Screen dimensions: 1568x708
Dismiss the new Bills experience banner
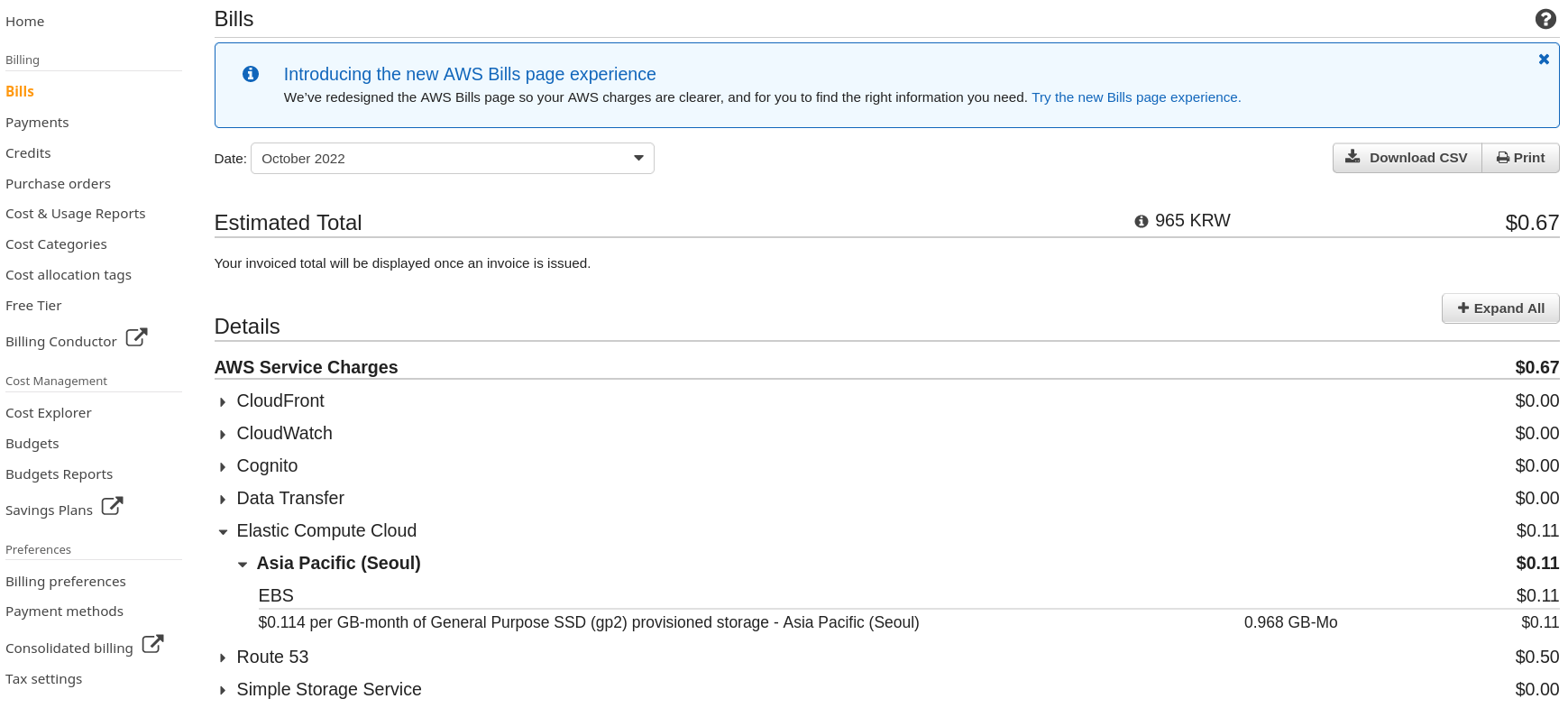(x=1544, y=60)
